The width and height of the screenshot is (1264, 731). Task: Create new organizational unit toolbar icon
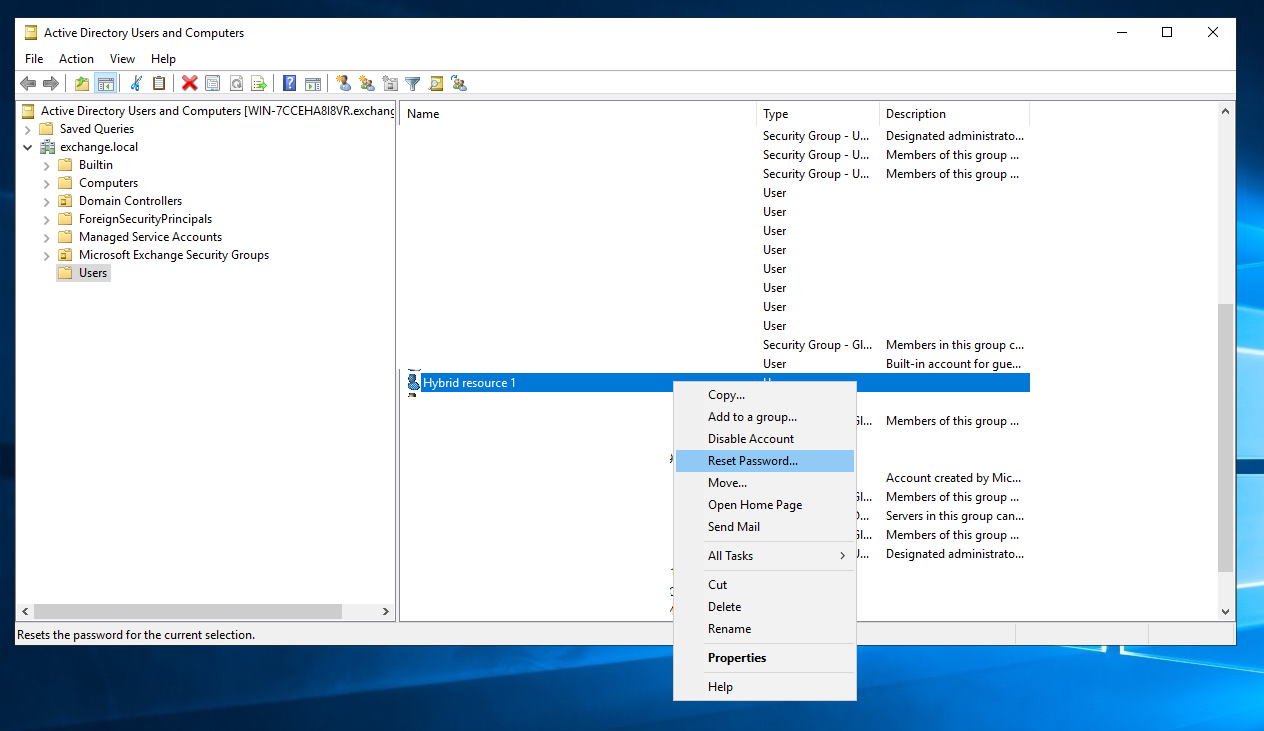click(x=390, y=83)
